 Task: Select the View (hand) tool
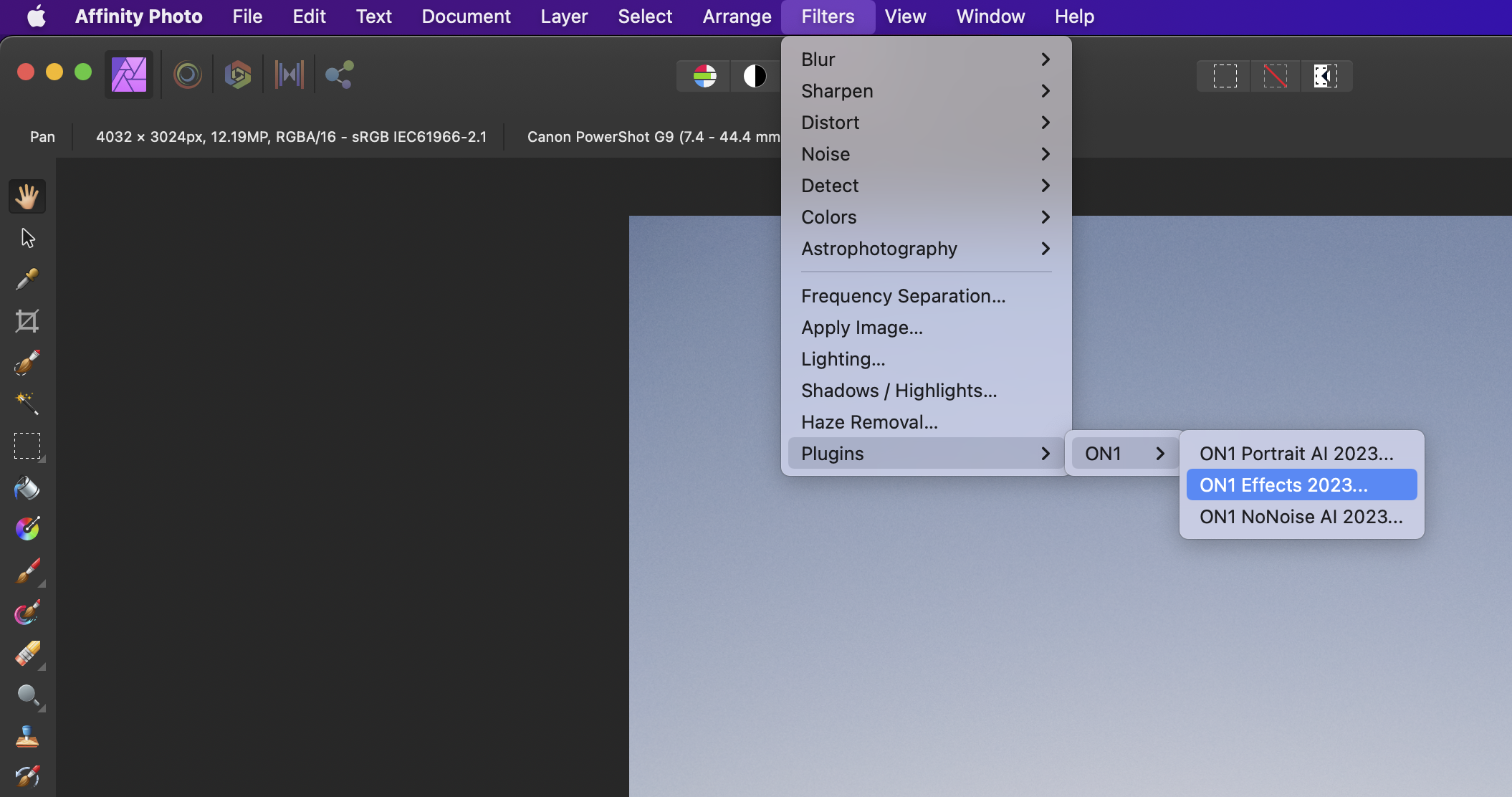tap(27, 196)
